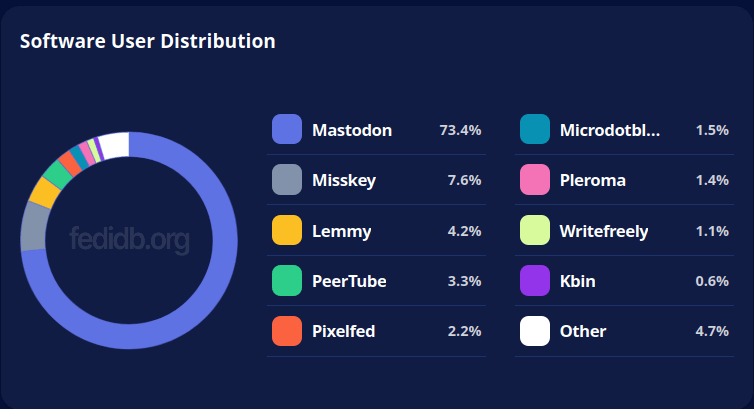Click the Writefreely light green swatch

tap(535, 231)
